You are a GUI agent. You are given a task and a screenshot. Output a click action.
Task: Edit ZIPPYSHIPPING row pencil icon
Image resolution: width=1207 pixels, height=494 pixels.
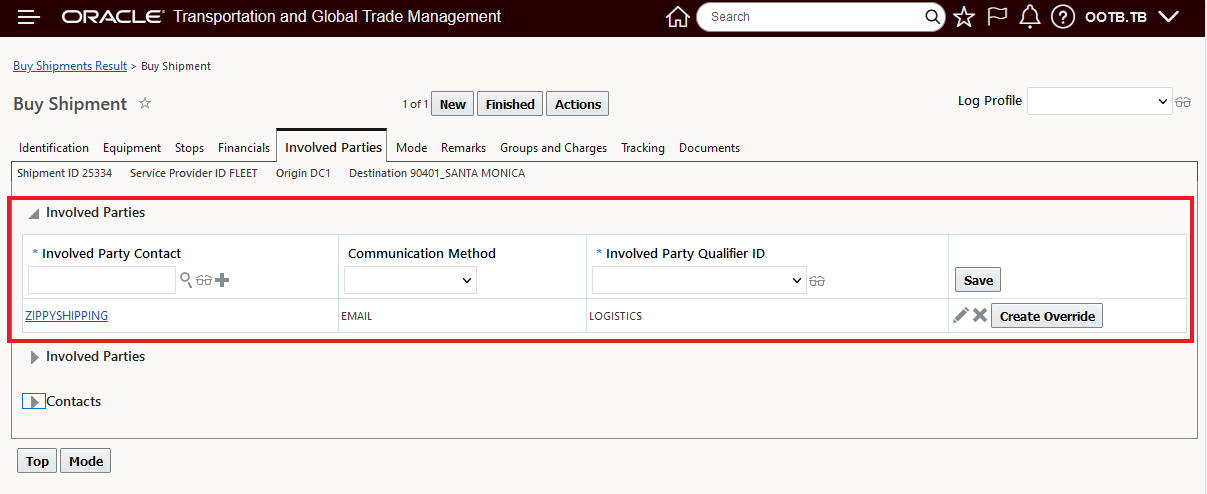(x=961, y=316)
